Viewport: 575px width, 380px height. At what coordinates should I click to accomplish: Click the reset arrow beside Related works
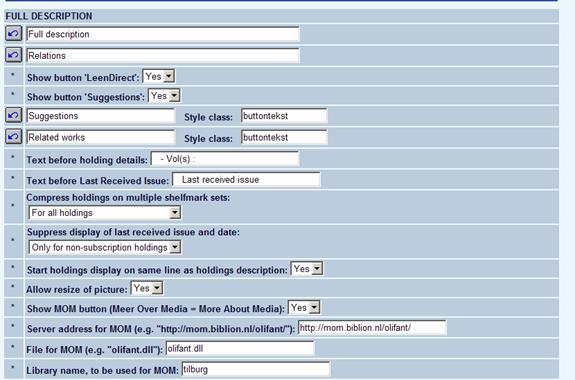tap(14, 137)
